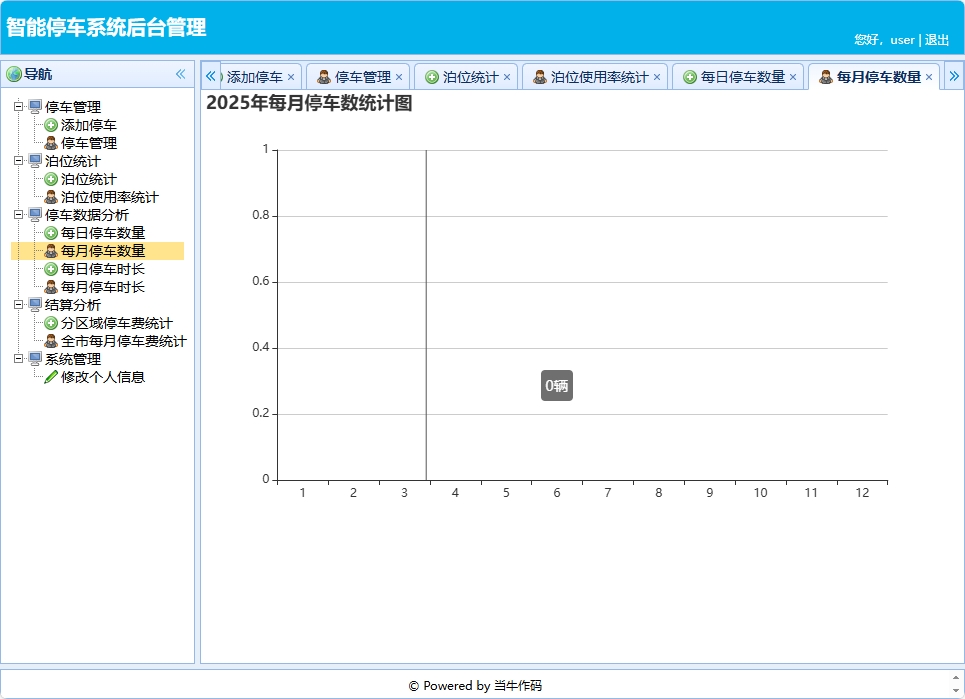Click the green plus icon beside 每日停车数量
965x699 pixels.
[x=51, y=233]
